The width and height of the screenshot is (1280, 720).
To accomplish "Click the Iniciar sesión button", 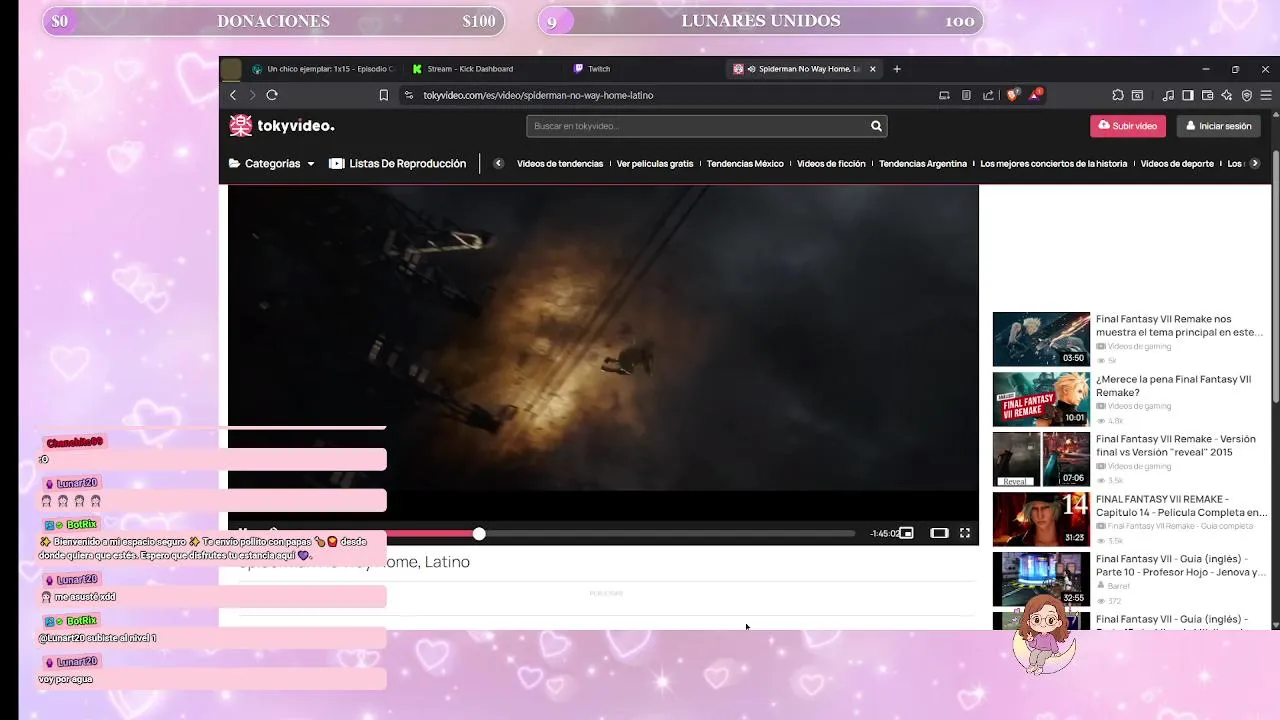I will pyautogui.click(x=1218, y=126).
